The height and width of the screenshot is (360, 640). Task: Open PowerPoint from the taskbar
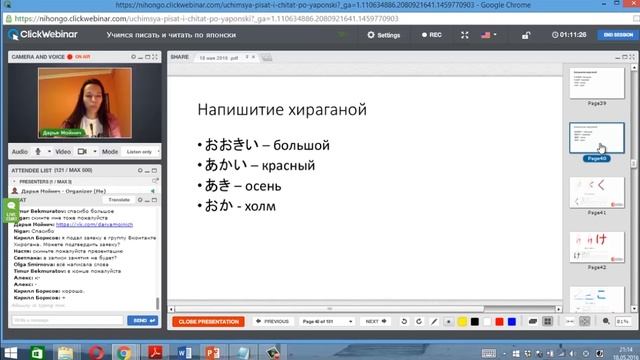(213, 352)
